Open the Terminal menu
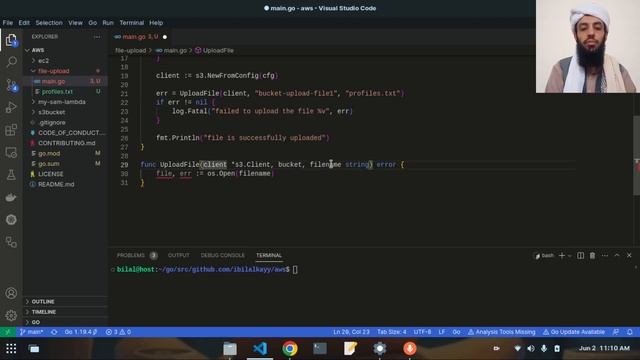The height and width of the screenshot is (360, 640). [131, 23]
